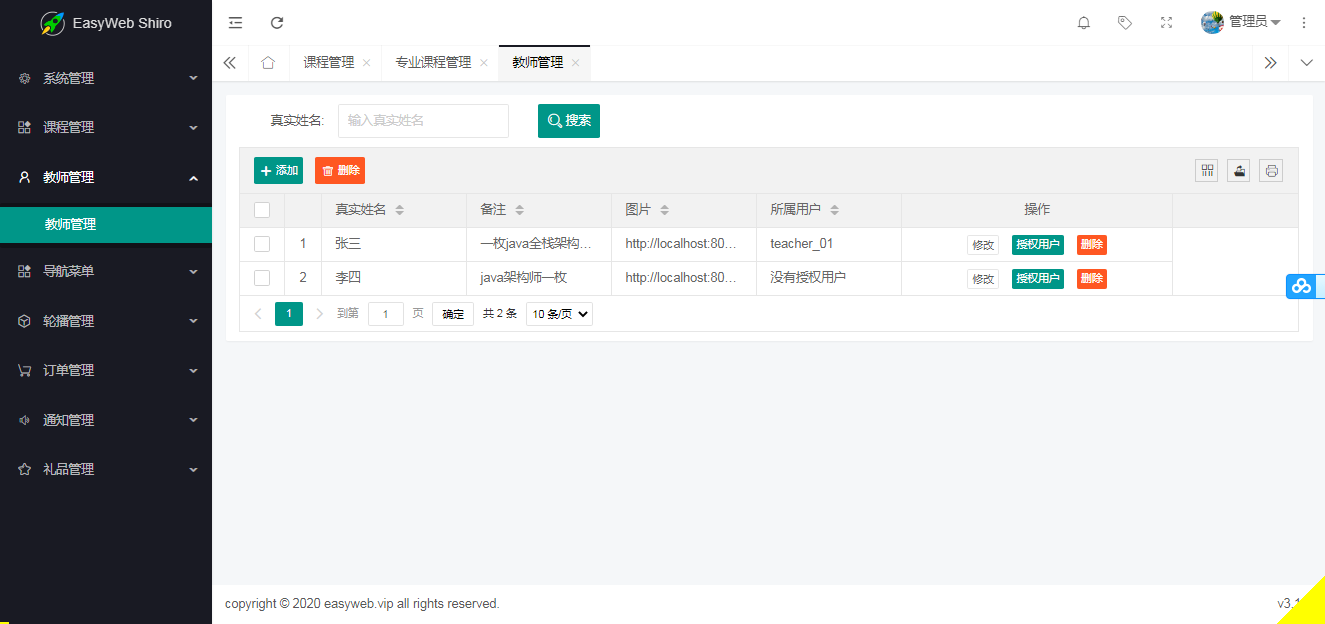This screenshot has width=1325, height=624.
Task: Click the refresh icon in top bar
Action: tap(277, 23)
